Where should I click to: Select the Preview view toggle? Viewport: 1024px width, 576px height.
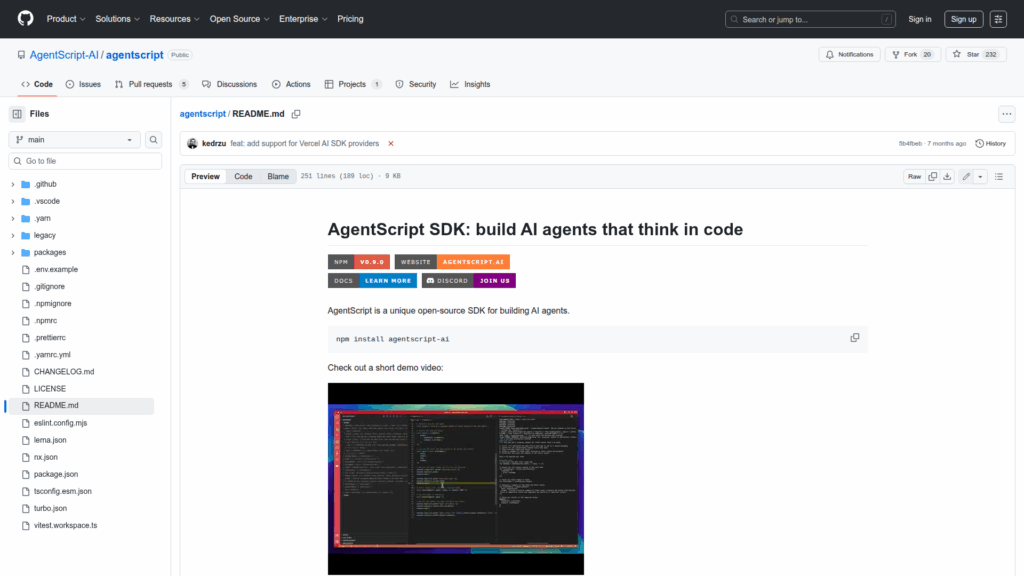pos(206,176)
